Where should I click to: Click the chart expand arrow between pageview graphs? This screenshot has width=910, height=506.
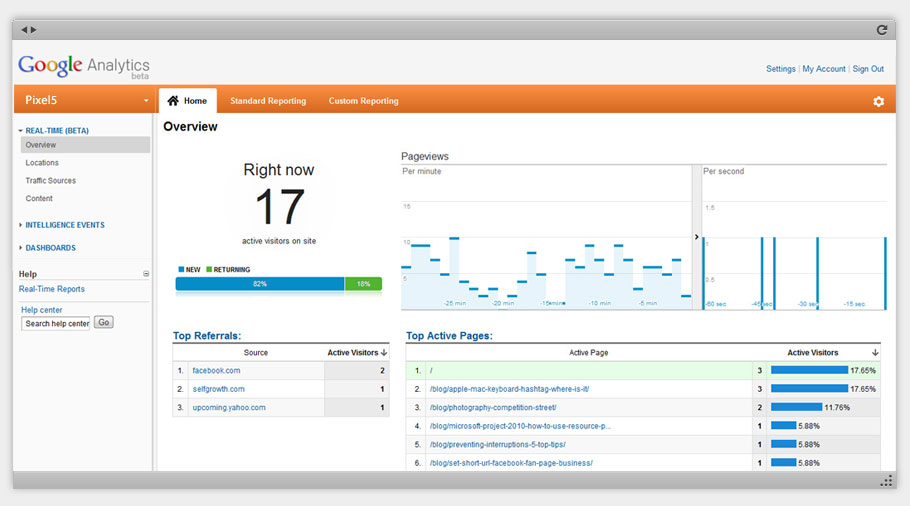(x=696, y=237)
